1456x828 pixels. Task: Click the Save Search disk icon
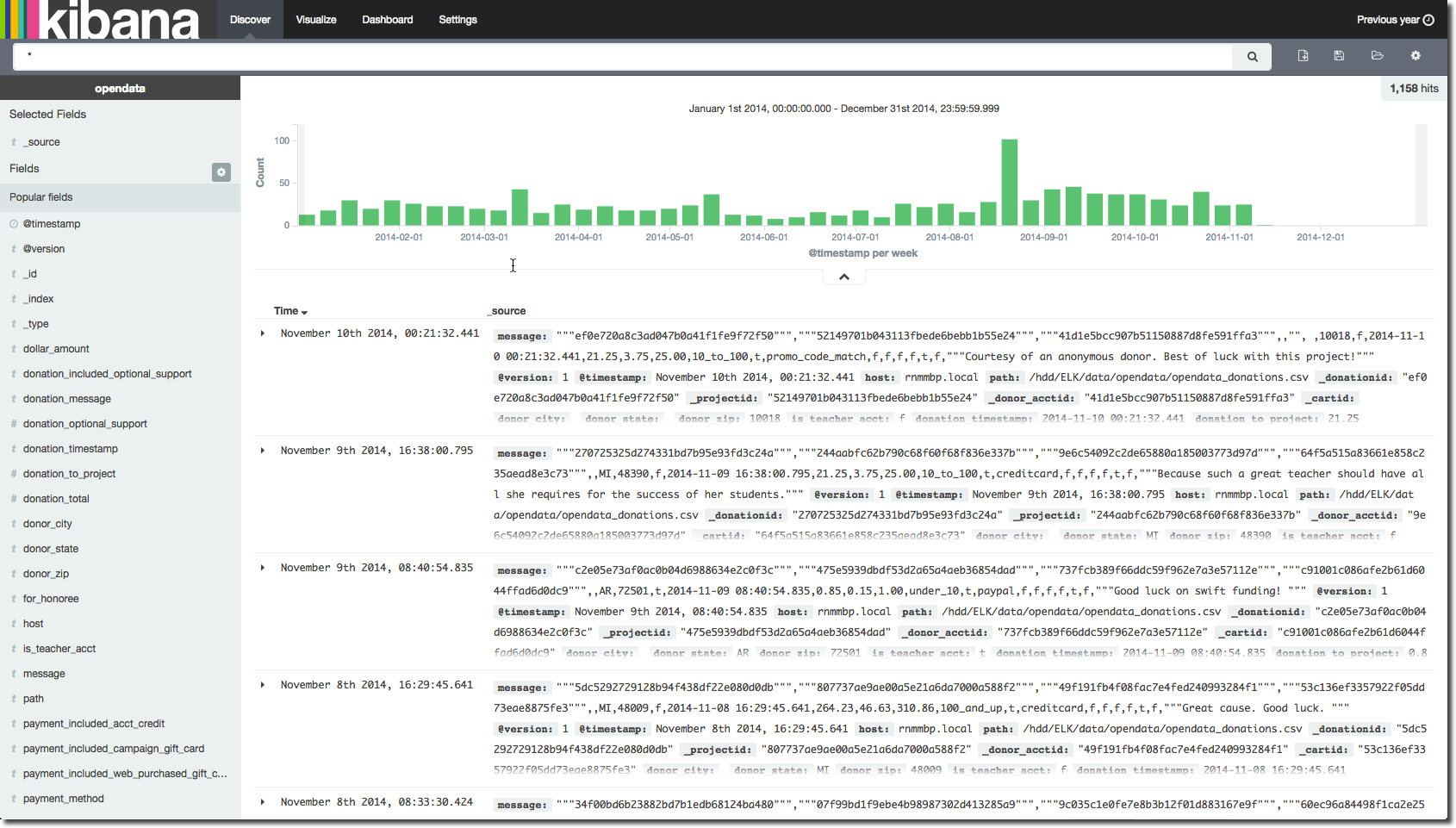(1339, 56)
